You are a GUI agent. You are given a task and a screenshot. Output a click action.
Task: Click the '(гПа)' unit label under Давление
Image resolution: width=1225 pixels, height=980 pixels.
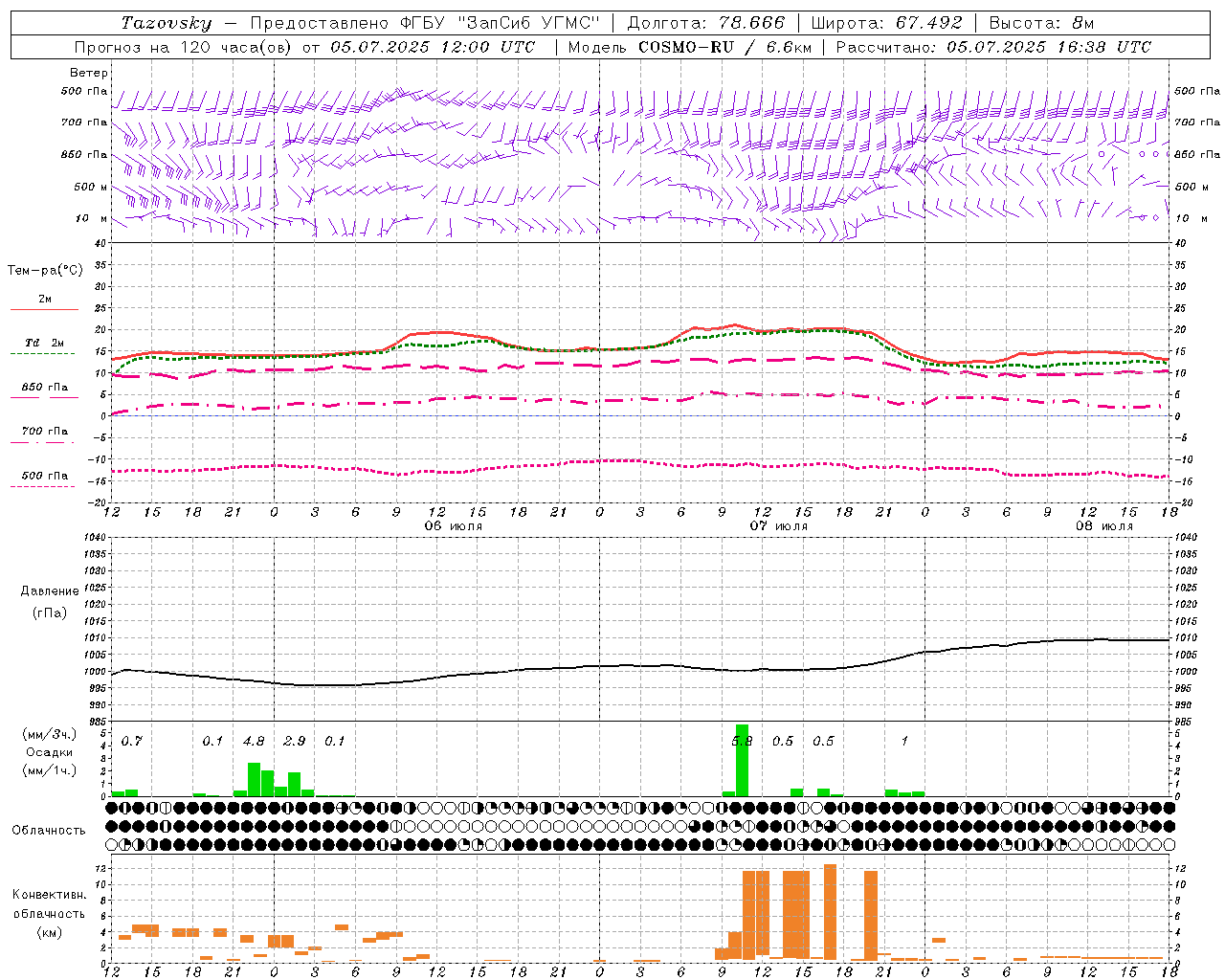click(50, 612)
